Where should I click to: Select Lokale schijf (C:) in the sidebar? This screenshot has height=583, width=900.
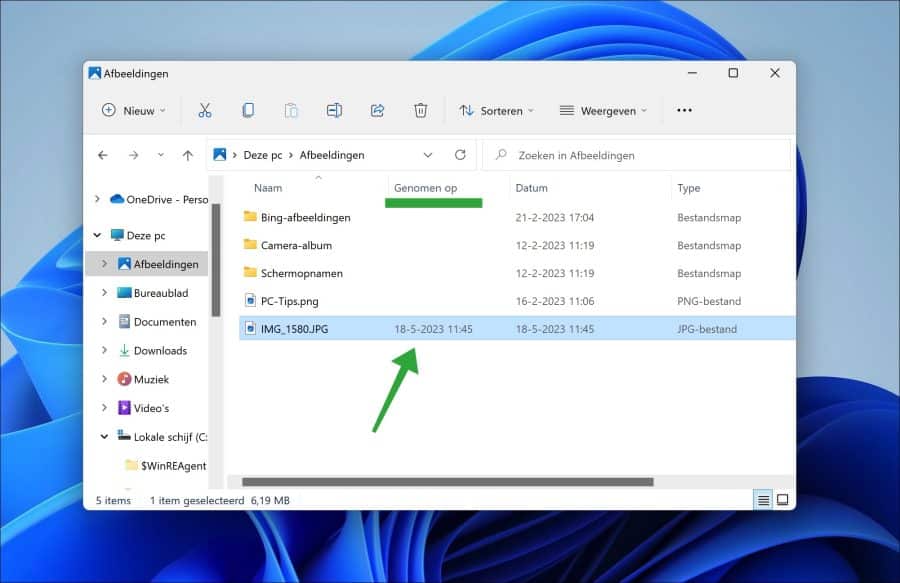(170, 437)
